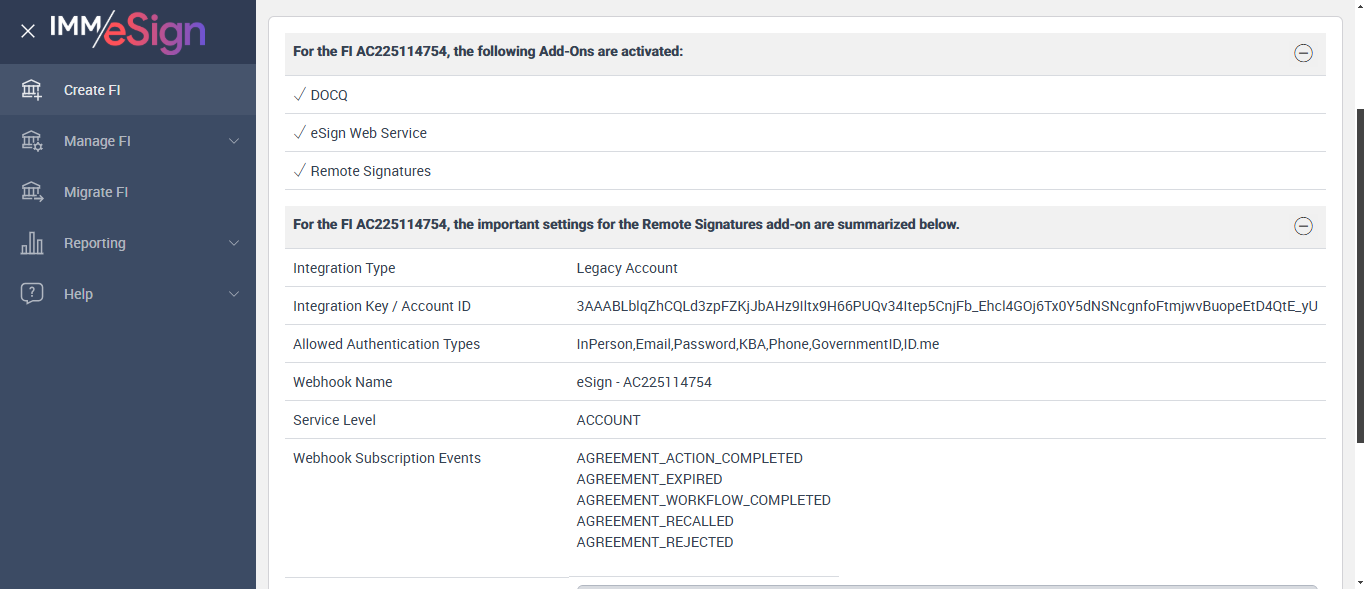Select the Migrate FI menu item
This screenshot has height=589, width=1366.
[96, 192]
